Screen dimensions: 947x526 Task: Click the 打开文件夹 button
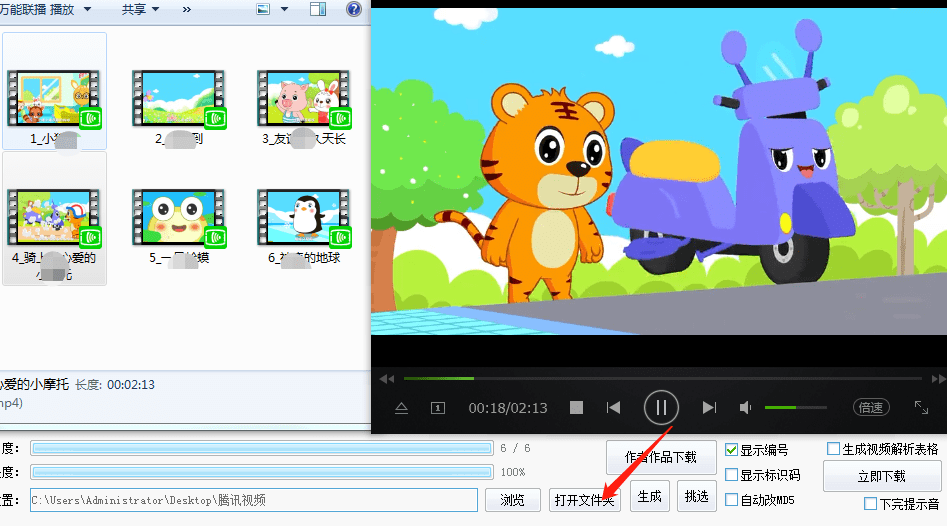(585, 500)
